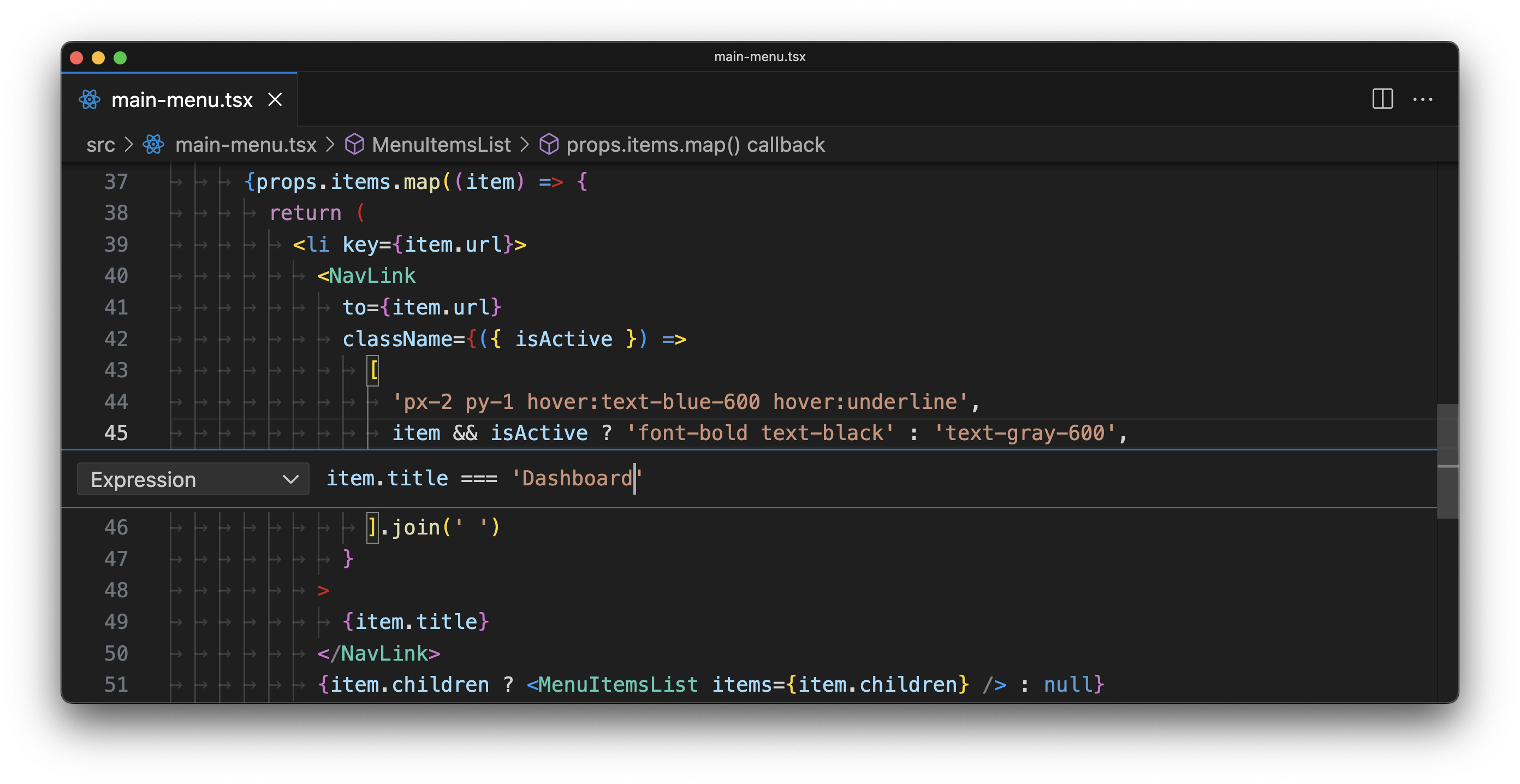Image resolution: width=1520 pixels, height=784 pixels.
Task: Click the React icon on main-menu.tsx tab
Action: coord(90,100)
